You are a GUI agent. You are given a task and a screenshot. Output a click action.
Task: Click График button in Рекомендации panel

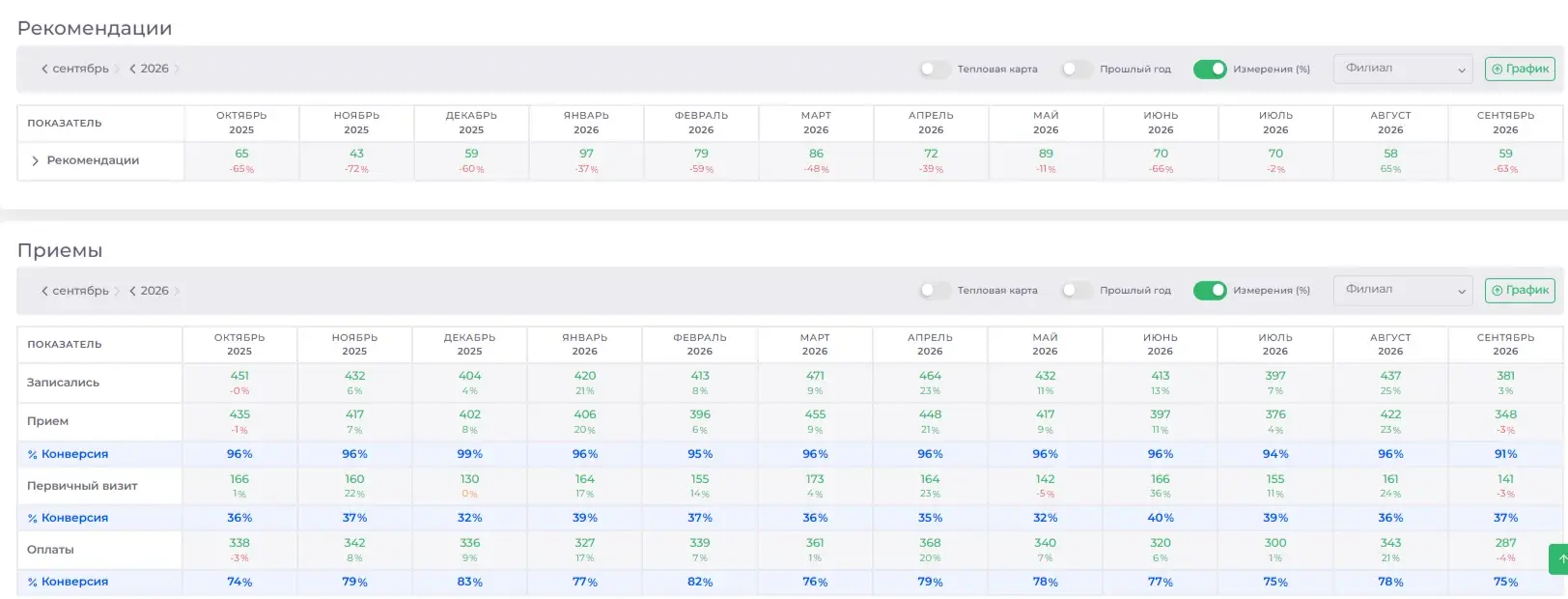tap(1520, 69)
